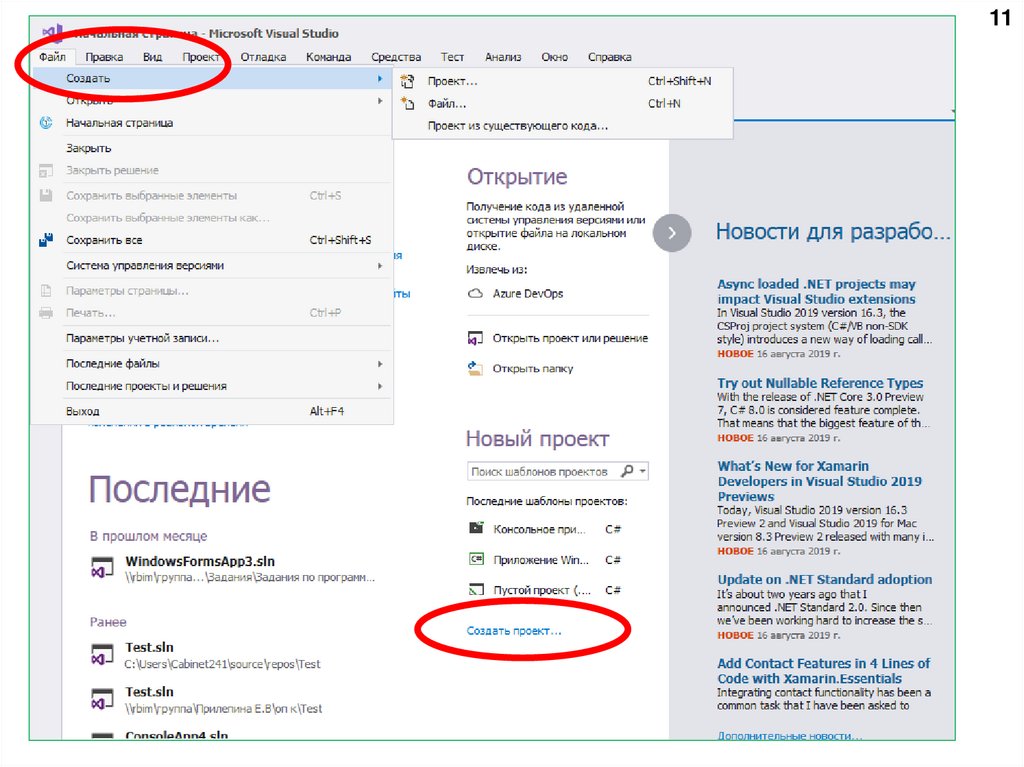Open the Файл menu
This screenshot has width=1024, height=767.
point(52,57)
